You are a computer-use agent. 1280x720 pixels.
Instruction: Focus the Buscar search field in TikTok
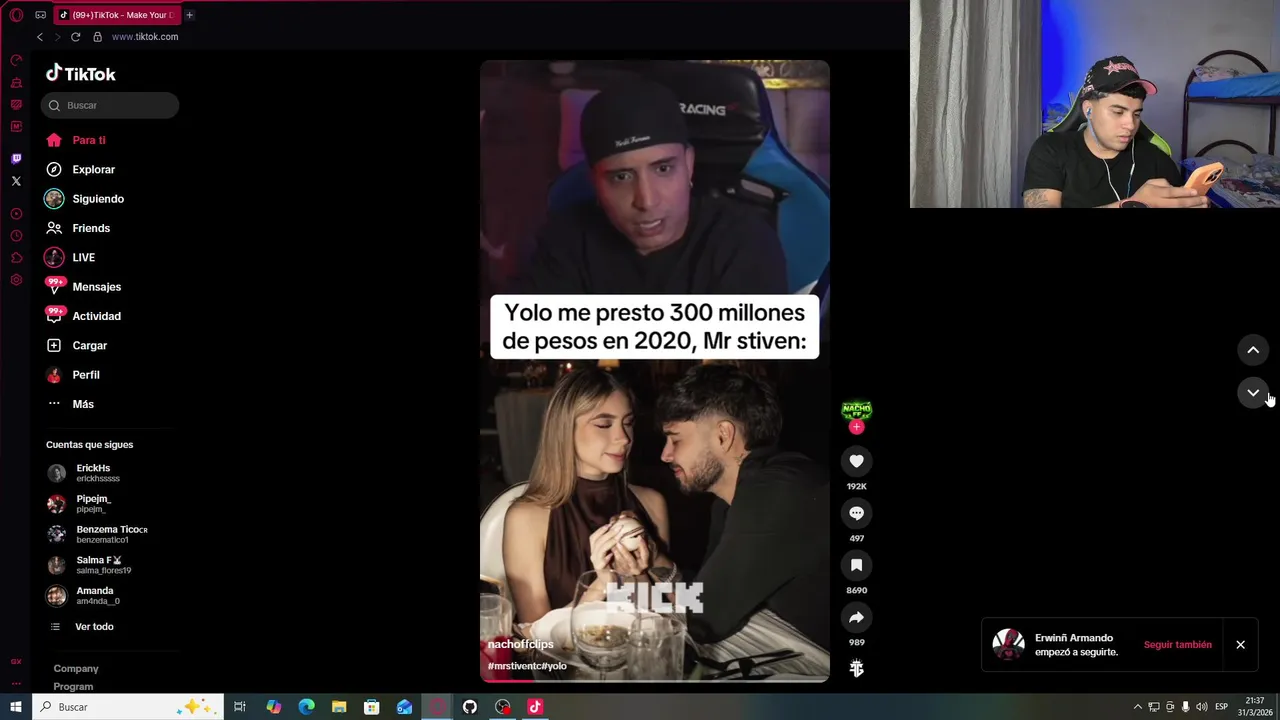[110, 105]
